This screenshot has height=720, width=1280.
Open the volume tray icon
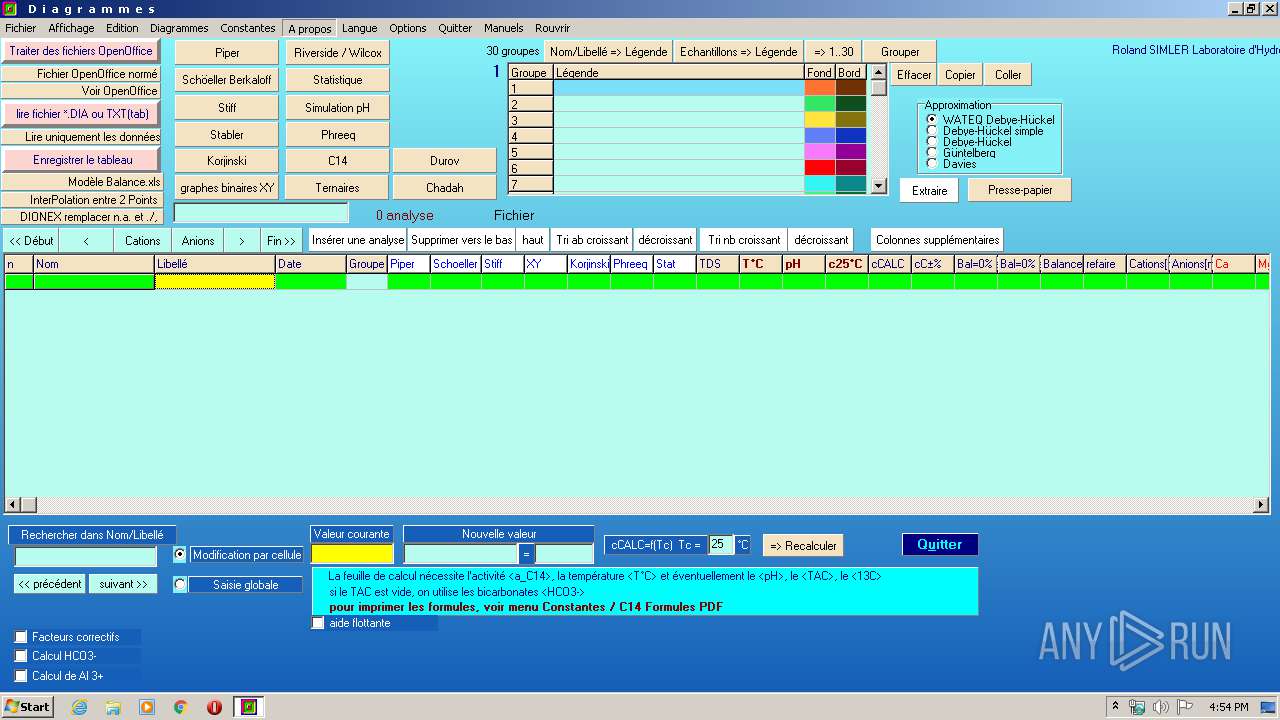[x=1161, y=707]
